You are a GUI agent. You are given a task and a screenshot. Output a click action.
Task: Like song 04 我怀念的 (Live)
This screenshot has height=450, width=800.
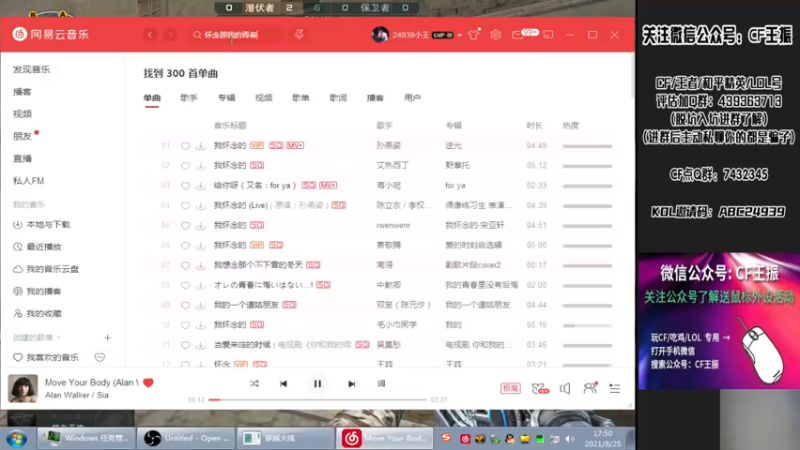coord(185,206)
